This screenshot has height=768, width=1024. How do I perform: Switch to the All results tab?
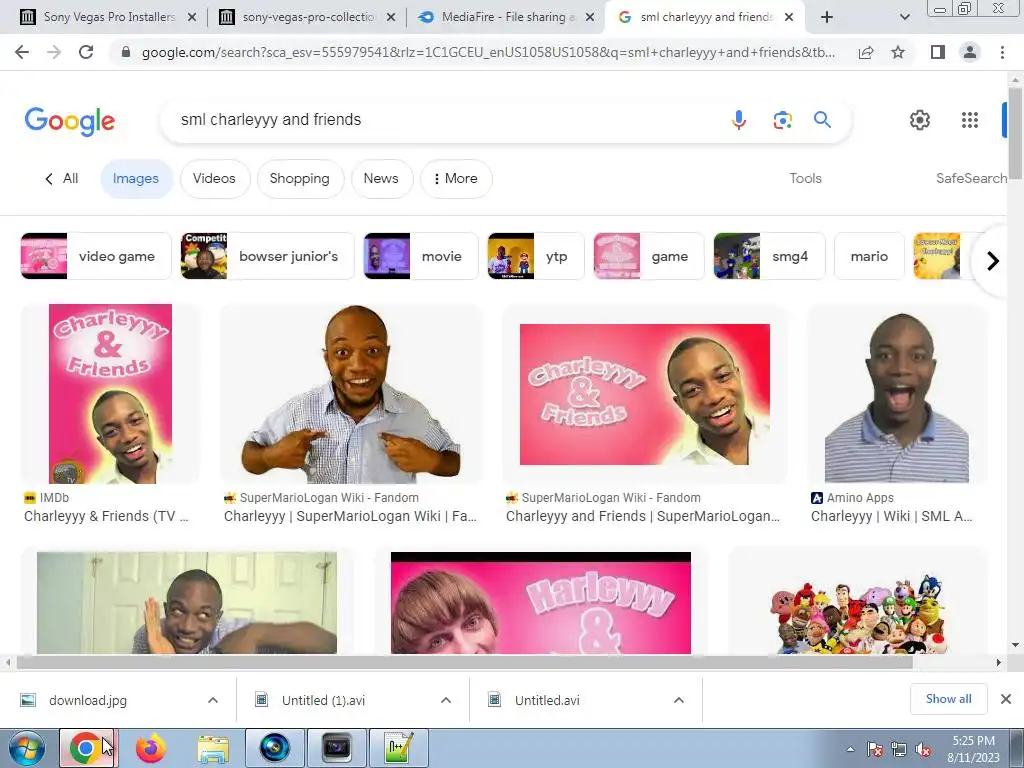61,178
